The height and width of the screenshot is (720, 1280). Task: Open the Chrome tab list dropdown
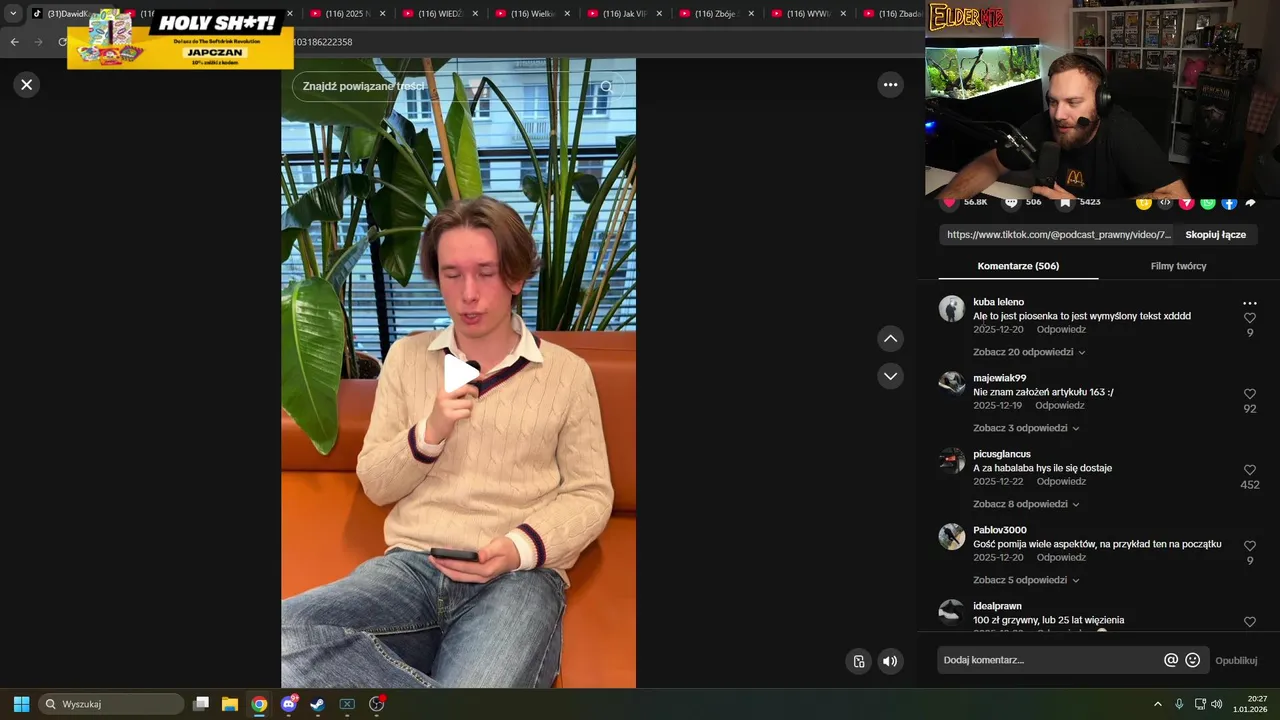[x=13, y=14]
